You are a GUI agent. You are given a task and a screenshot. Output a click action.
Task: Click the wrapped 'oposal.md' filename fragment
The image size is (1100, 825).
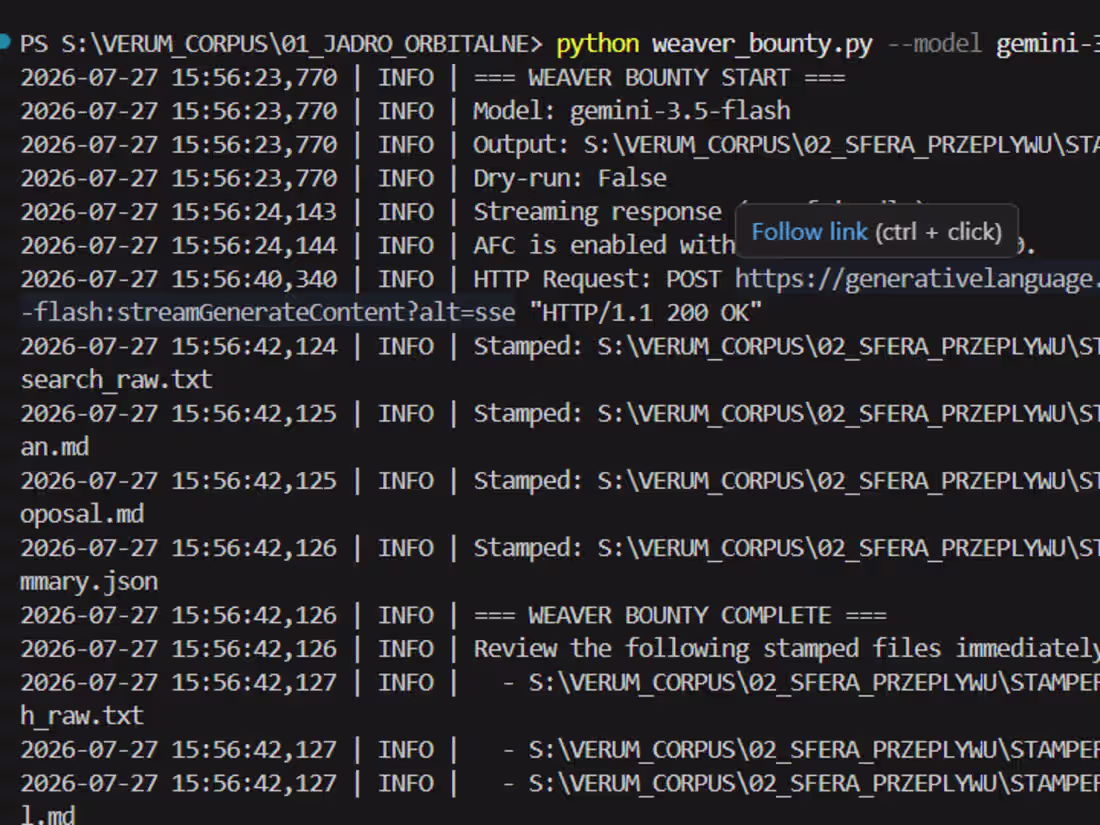pyautogui.click(x=82, y=514)
